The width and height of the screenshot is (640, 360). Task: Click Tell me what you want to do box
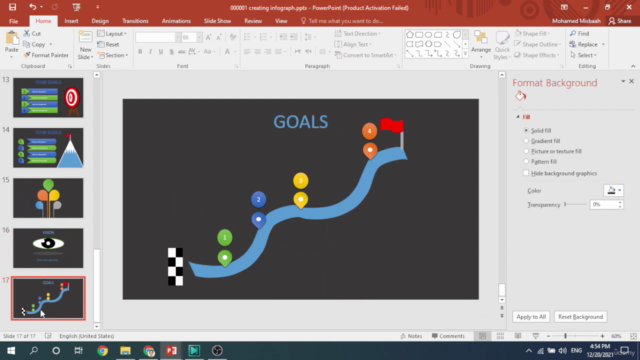pos(342,21)
